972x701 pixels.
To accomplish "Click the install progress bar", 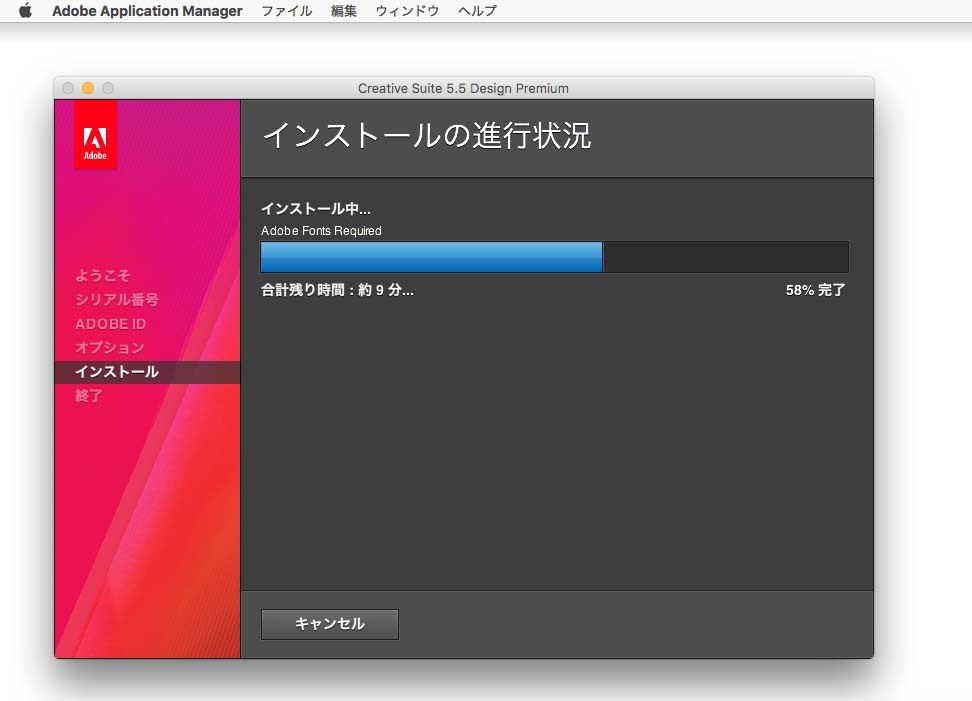I will coord(554,257).
